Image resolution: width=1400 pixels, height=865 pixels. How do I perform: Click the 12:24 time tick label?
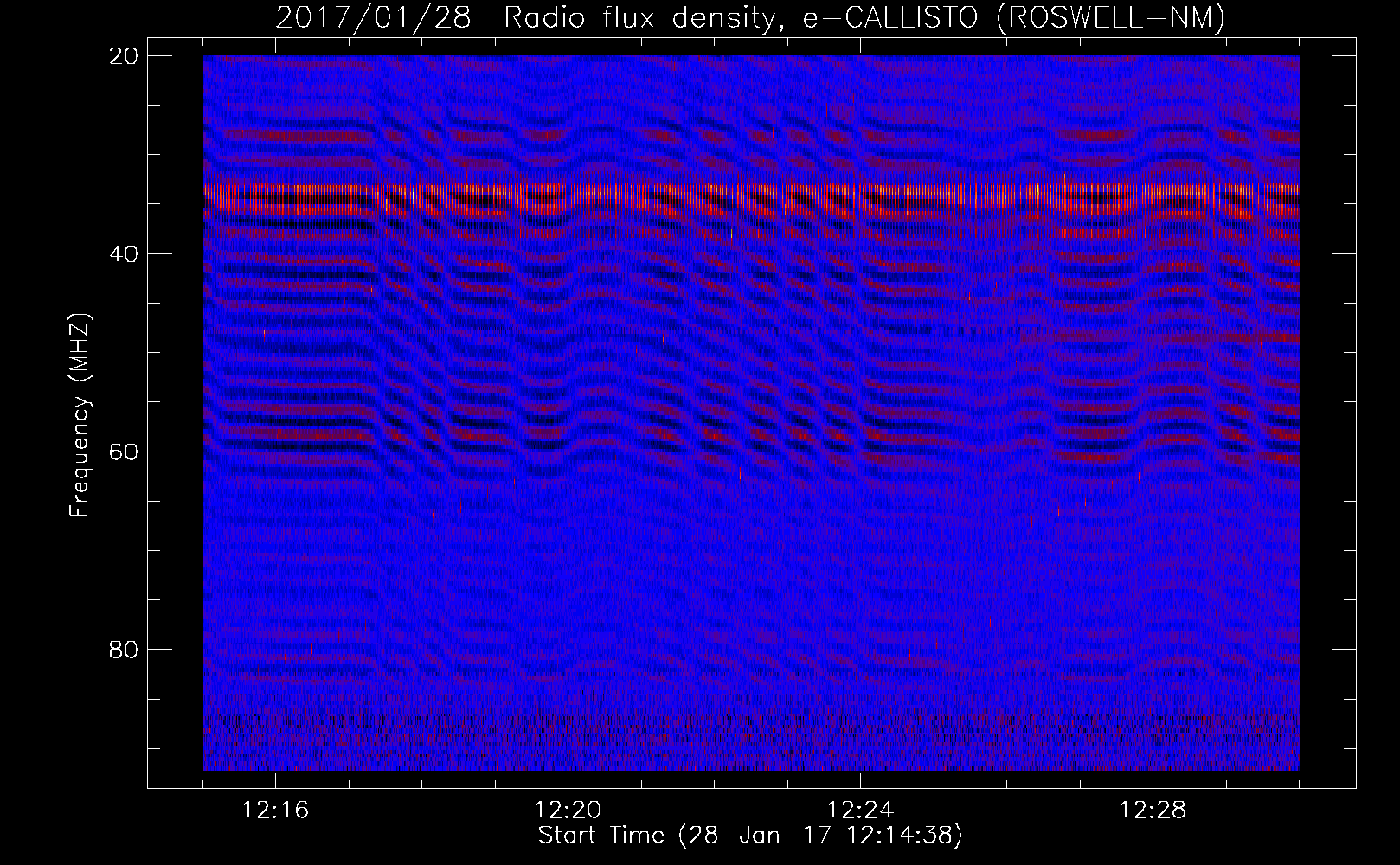(x=860, y=811)
